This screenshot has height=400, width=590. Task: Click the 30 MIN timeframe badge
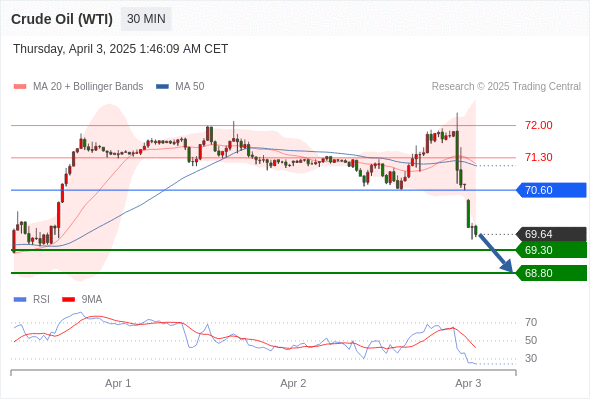click(146, 19)
